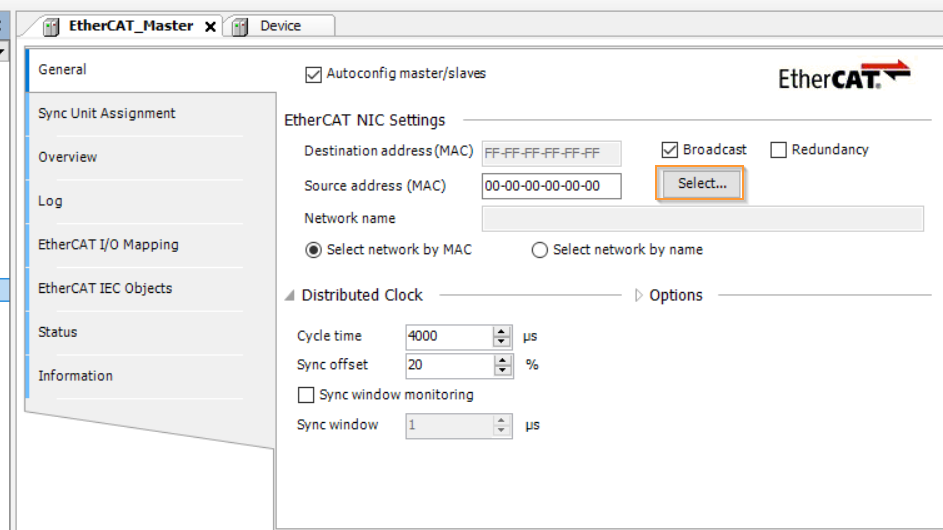Choose Select network by name
This screenshot has height=530, width=943.
(539, 250)
